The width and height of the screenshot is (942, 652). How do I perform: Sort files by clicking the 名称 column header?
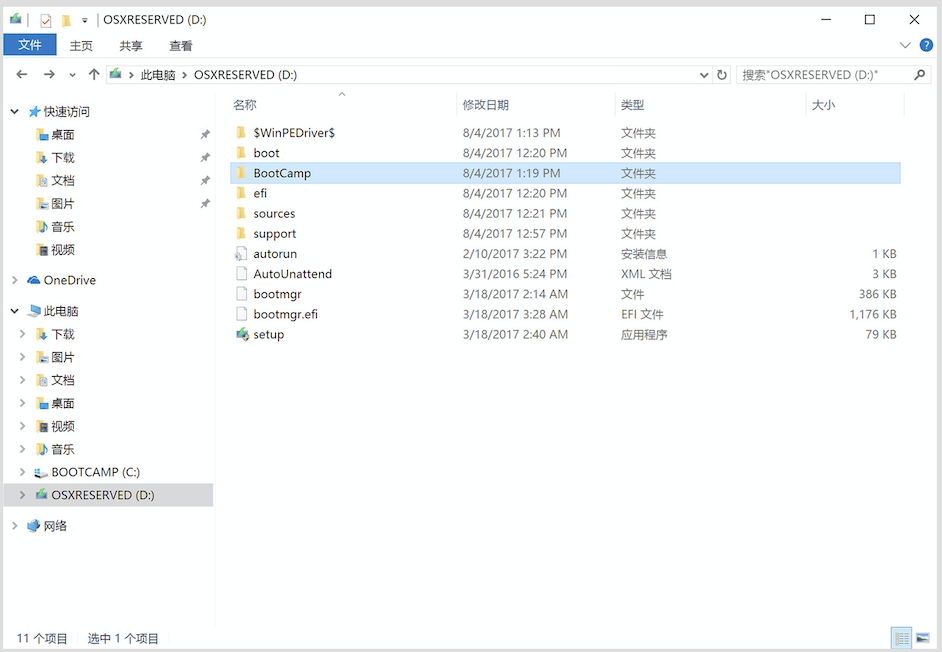point(244,104)
